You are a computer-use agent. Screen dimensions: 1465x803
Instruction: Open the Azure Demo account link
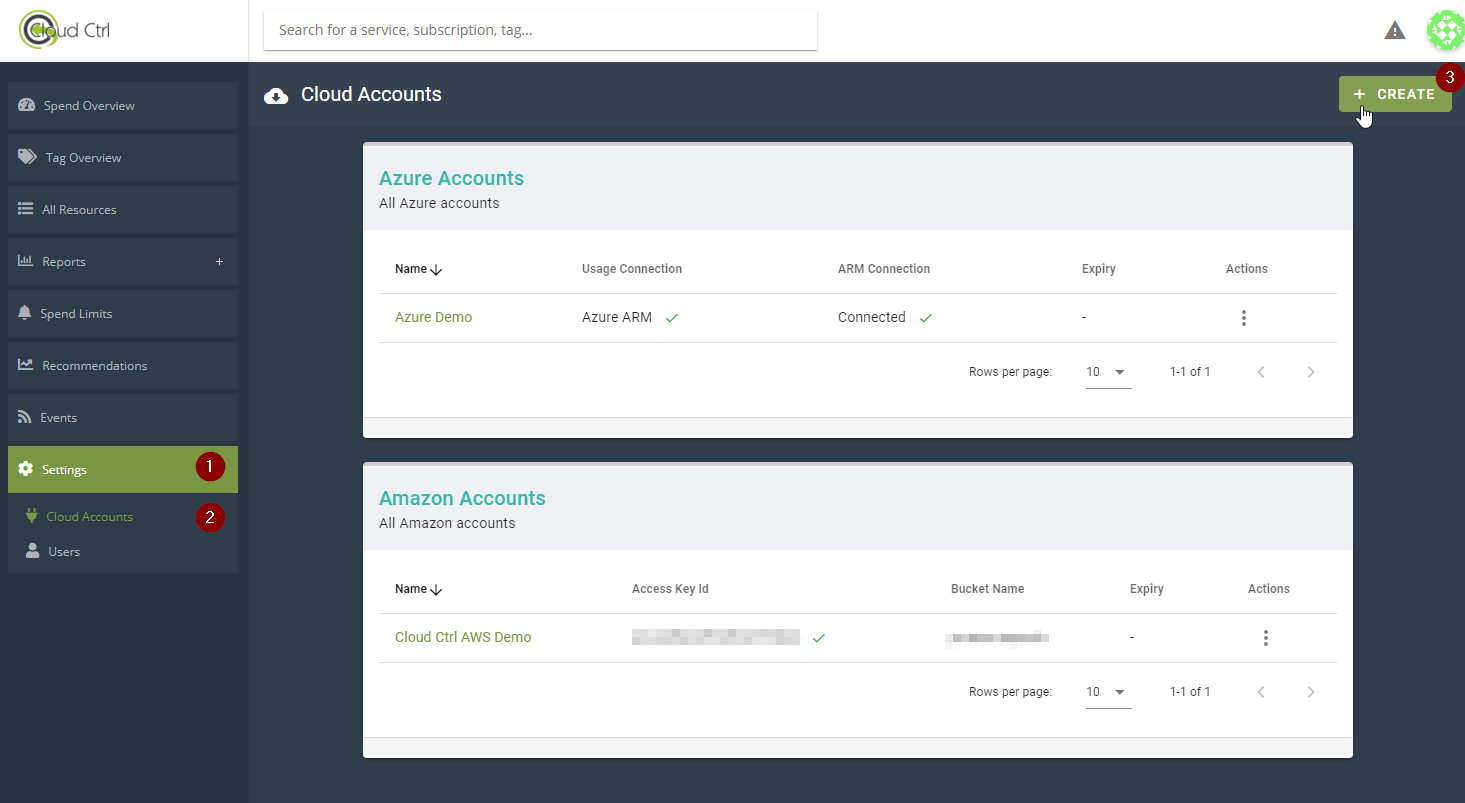(433, 317)
